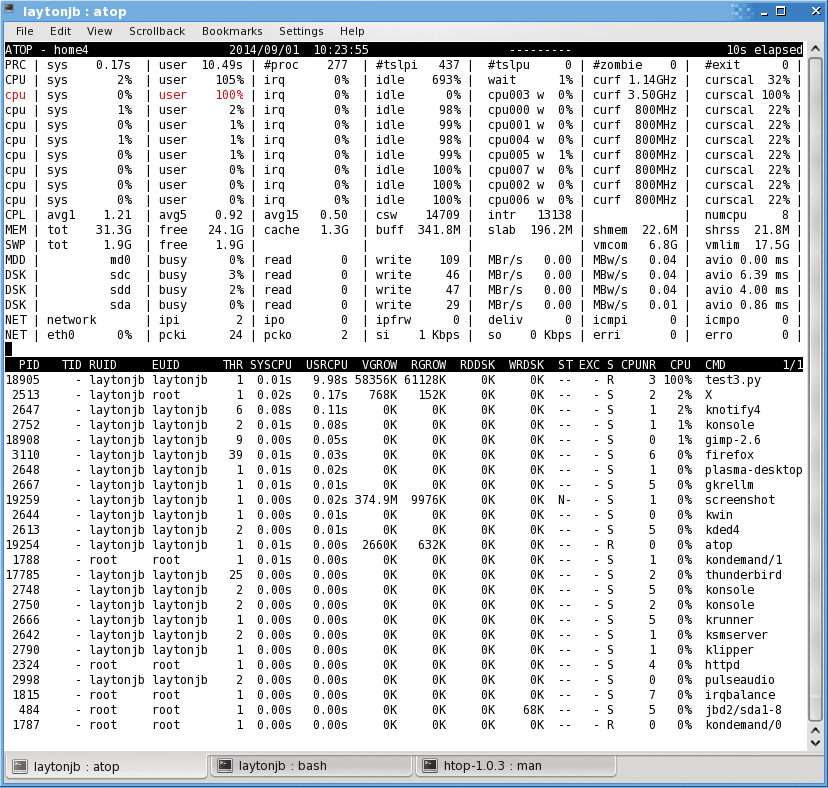Click the terminal icon on the "laytonjb : bash" tab
828x788 pixels.
(x=224, y=765)
